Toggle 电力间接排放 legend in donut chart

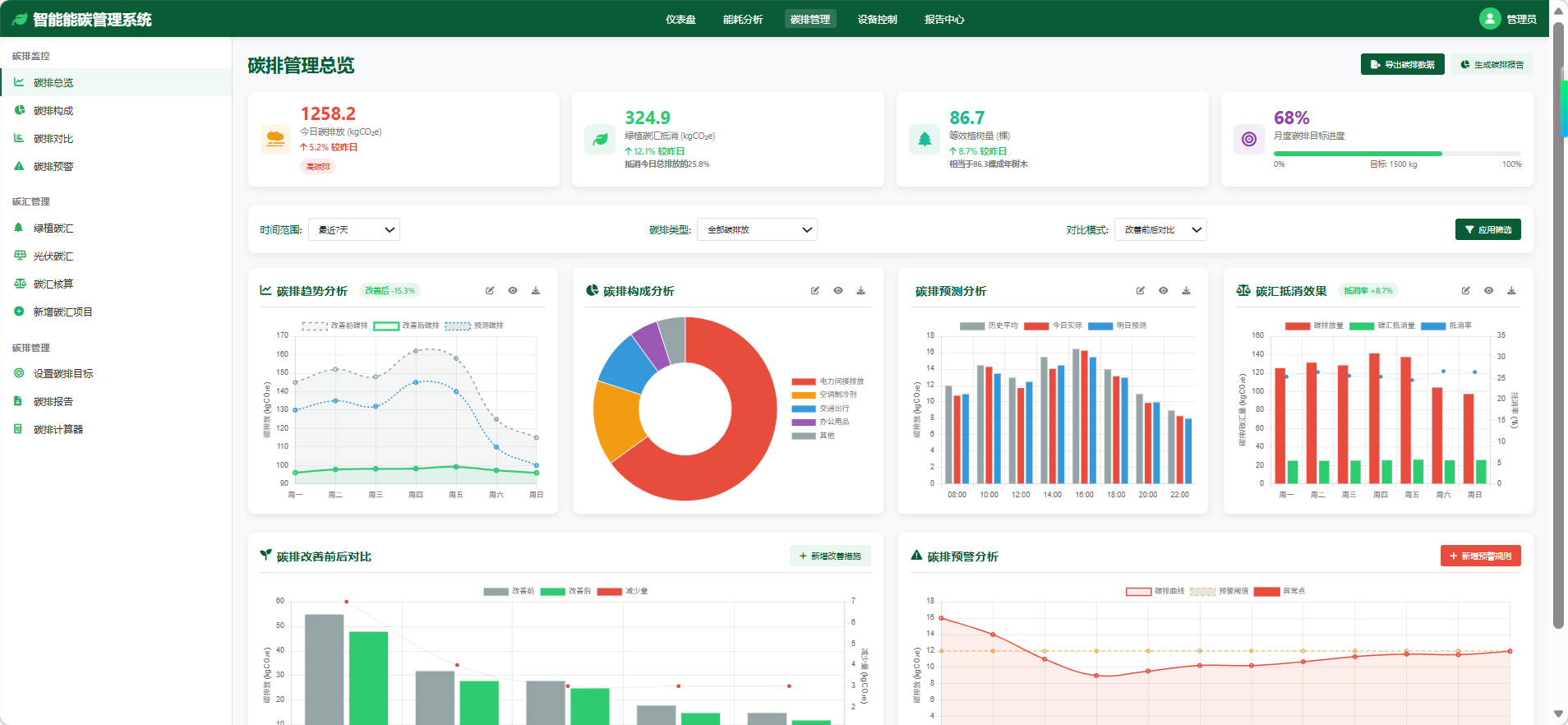pyautogui.click(x=828, y=381)
